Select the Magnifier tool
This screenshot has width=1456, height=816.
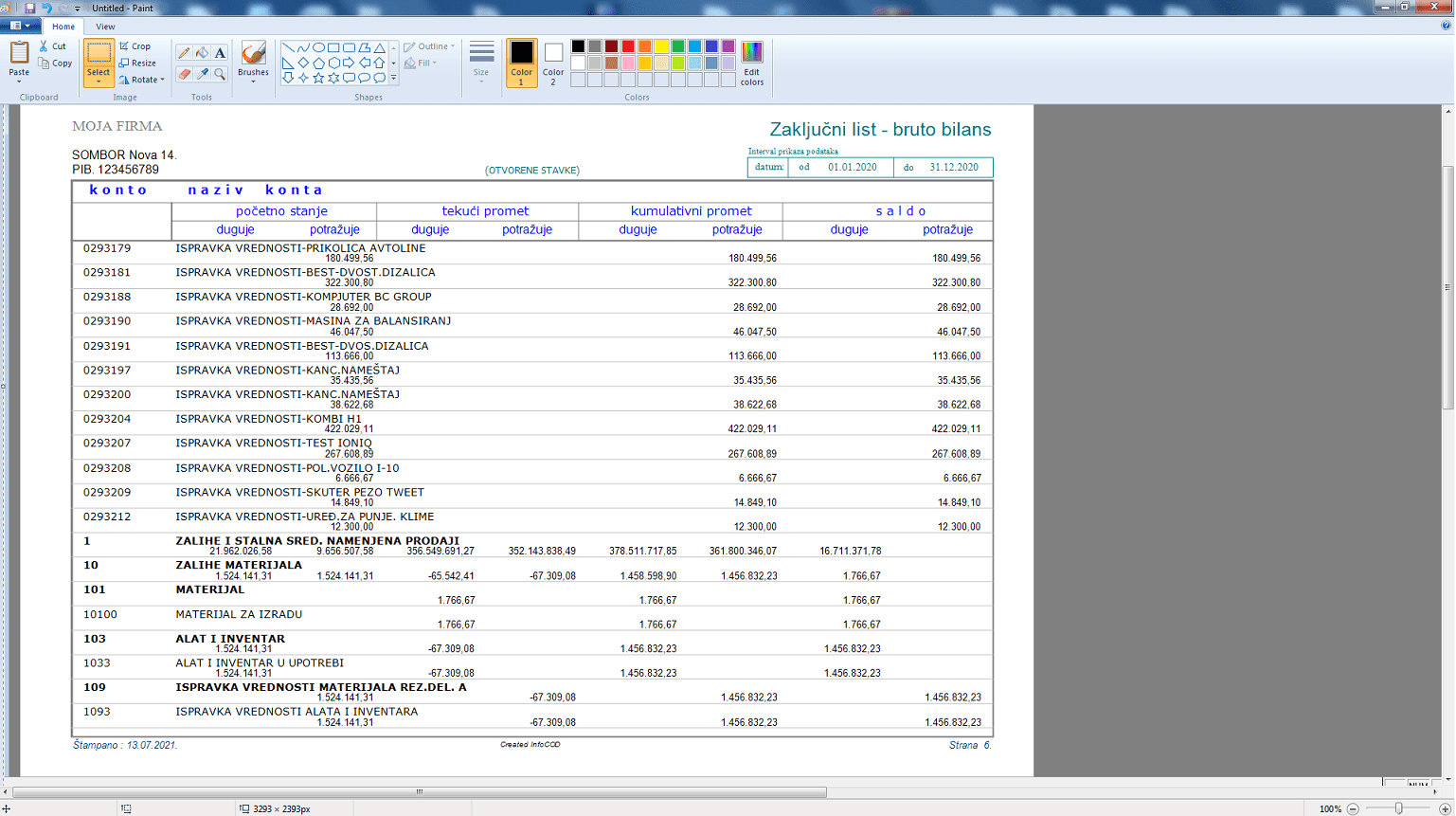point(220,74)
